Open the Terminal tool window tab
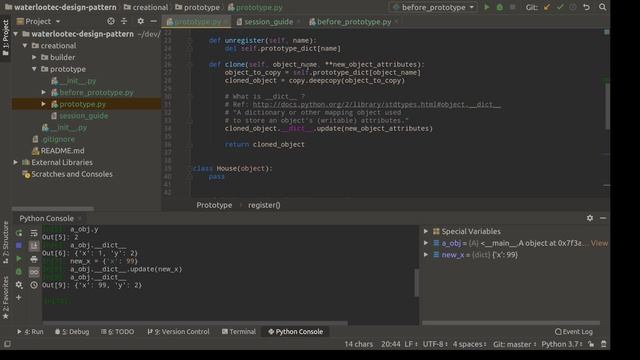 pos(239,332)
